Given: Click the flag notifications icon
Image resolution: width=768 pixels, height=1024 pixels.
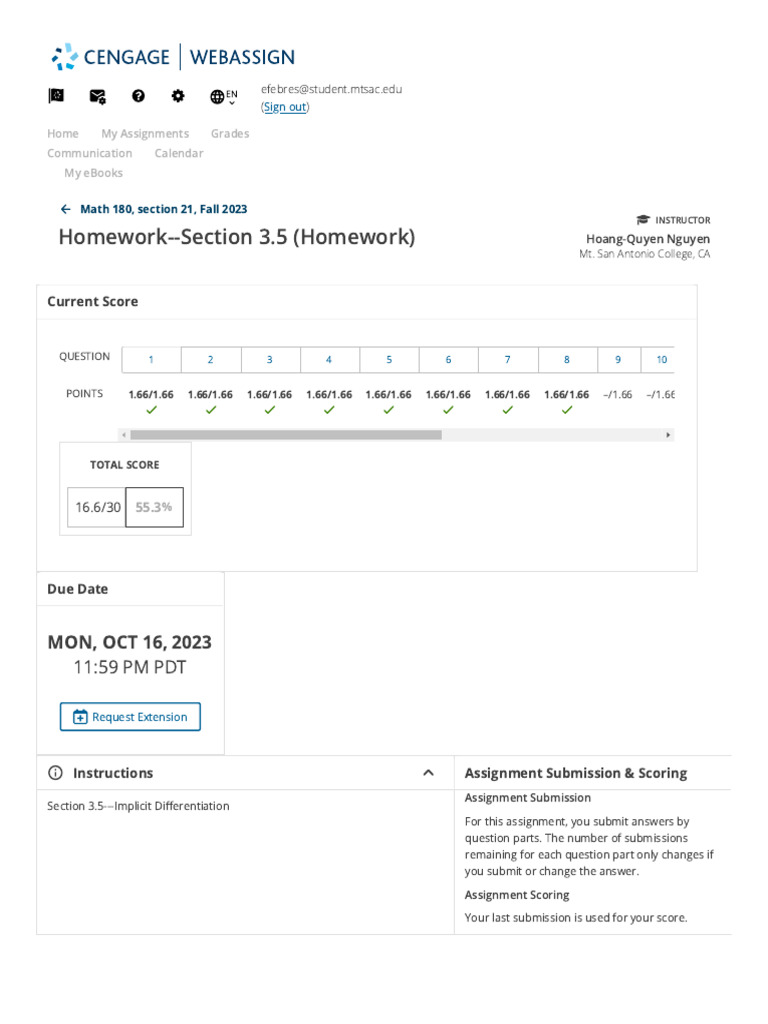Looking at the screenshot, I should 56,96.
